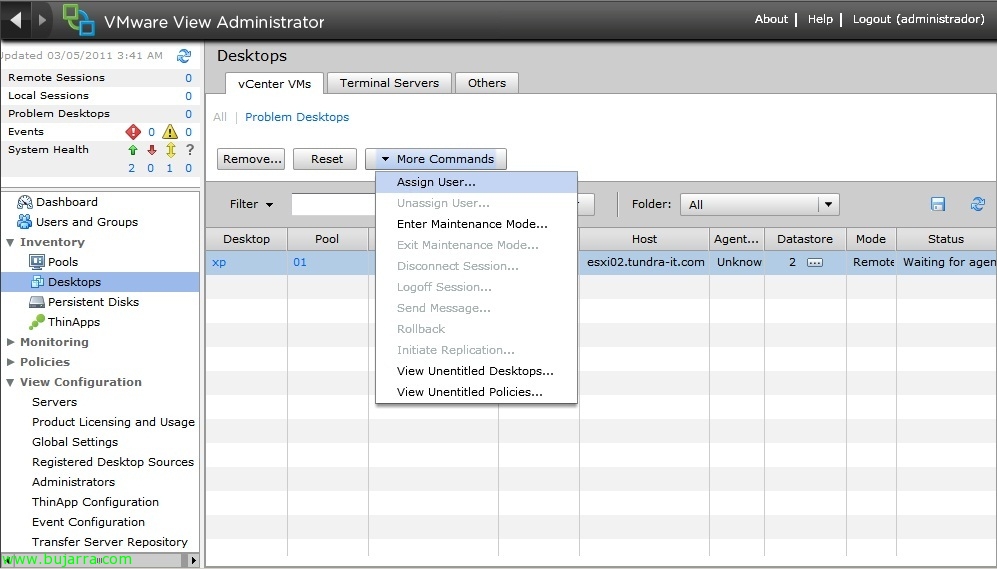The width and height of the screenshot is (997, 569).
Task: Switch to the Terminal Servers tab
Action: click(x=389, y=83)
